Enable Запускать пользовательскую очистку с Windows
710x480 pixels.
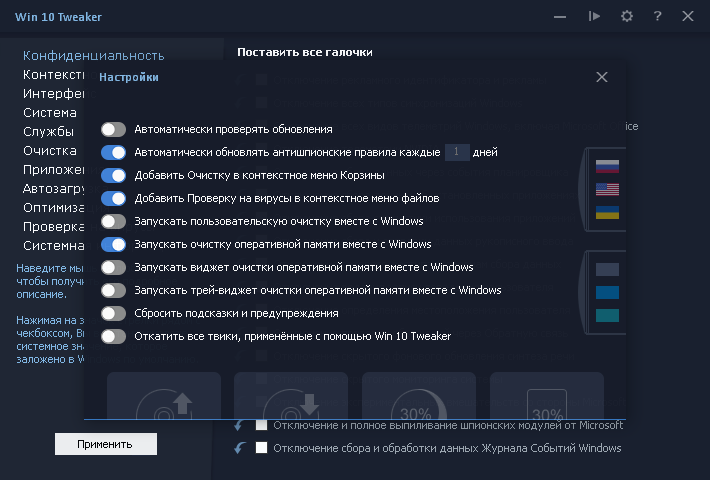[x=113, y=221]
